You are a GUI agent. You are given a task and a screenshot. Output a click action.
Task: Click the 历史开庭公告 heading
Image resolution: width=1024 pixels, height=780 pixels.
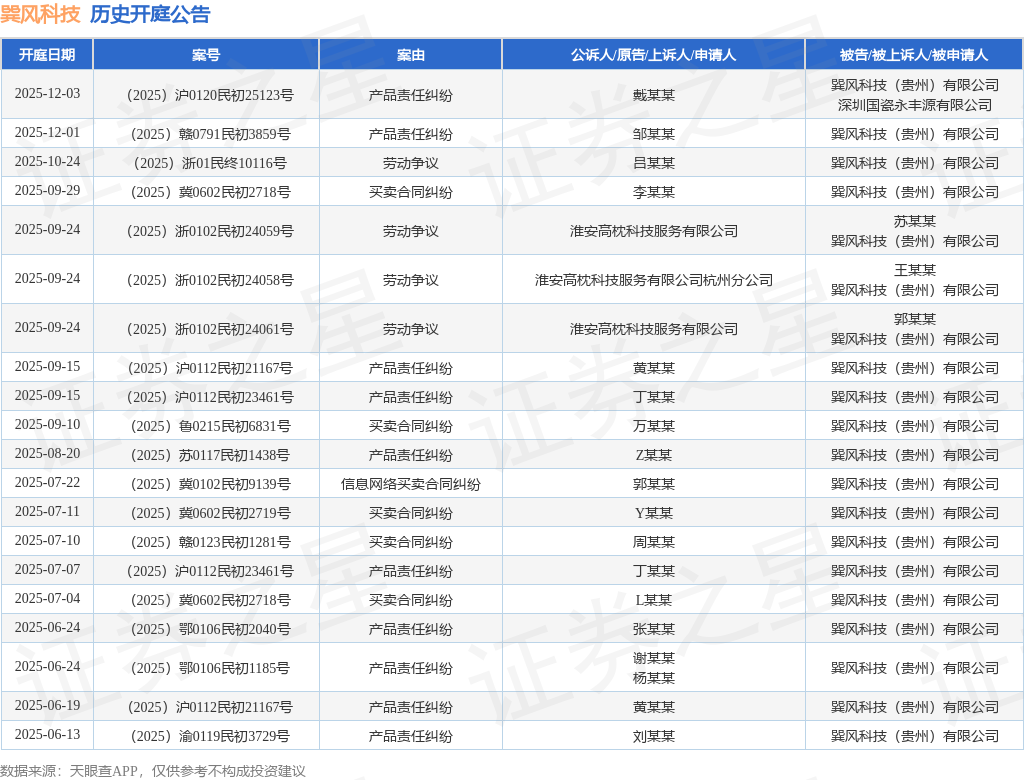(150, 14)
